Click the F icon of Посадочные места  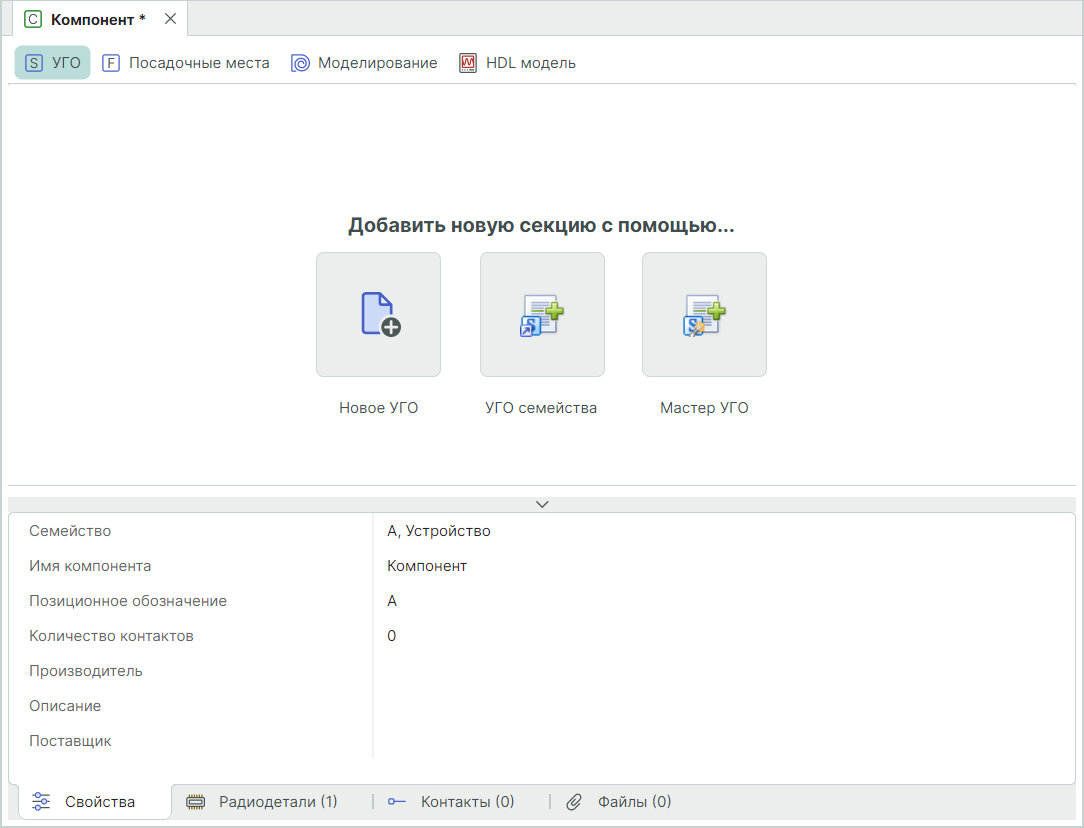(111, 63)
